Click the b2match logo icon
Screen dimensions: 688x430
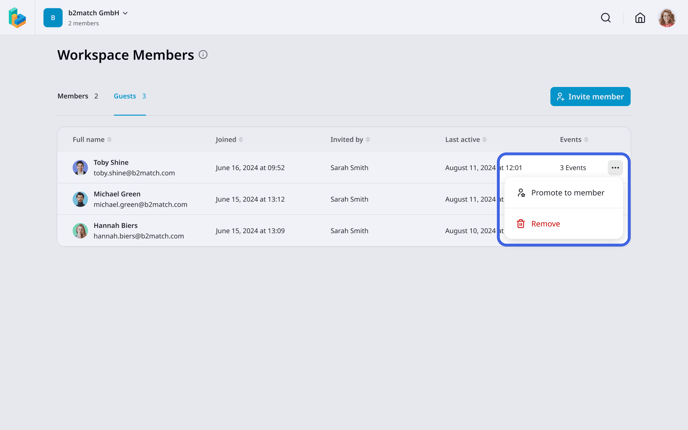point(18,18)
